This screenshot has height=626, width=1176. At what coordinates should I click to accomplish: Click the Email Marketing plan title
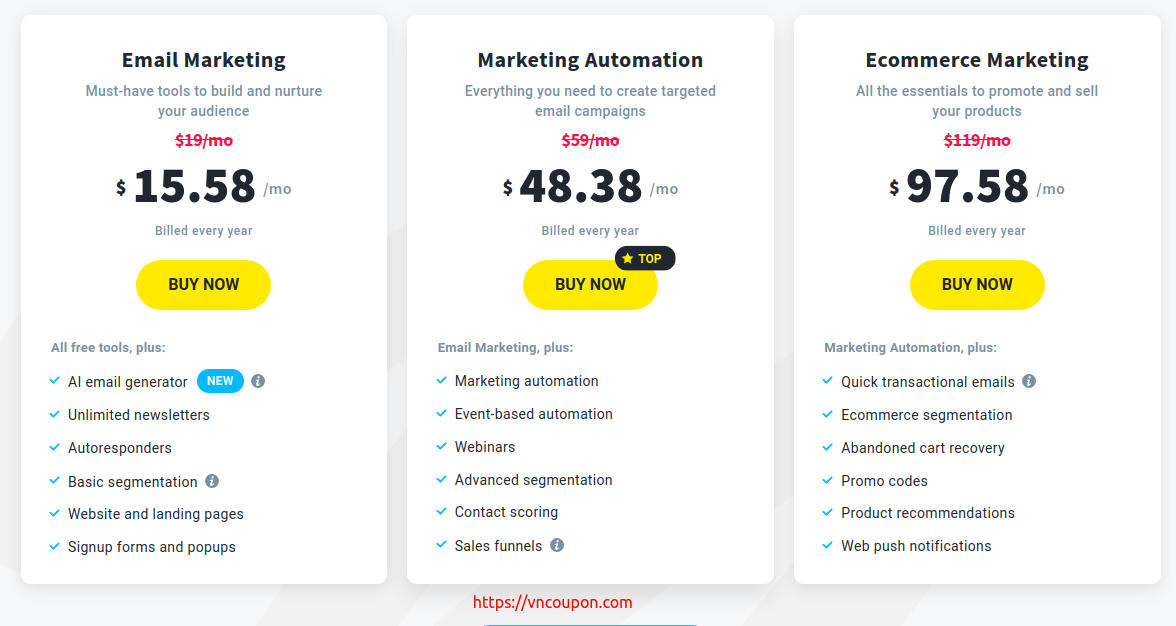click(x=203, y=60)
